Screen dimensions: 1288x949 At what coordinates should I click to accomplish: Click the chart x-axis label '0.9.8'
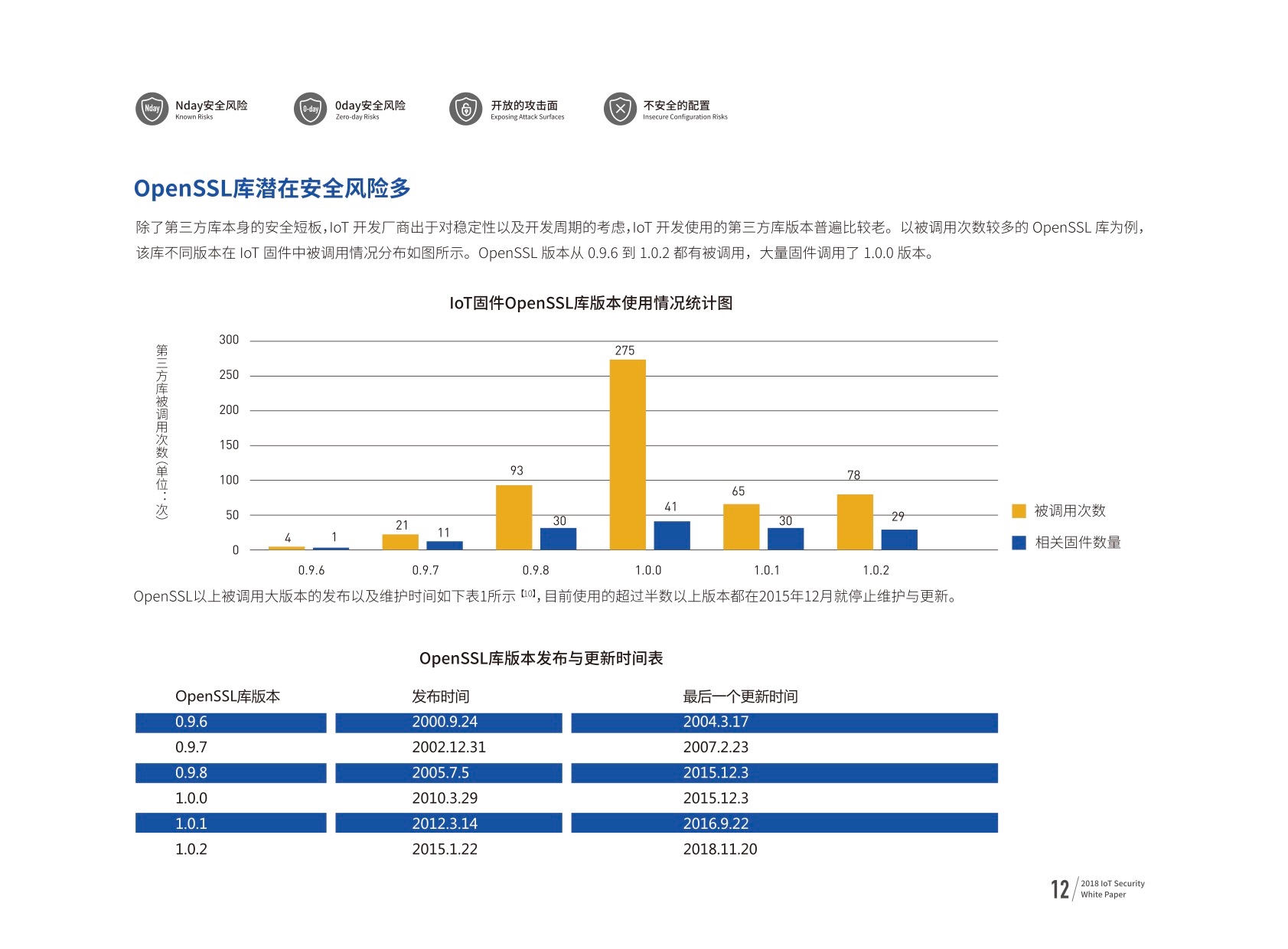point(536,570)
